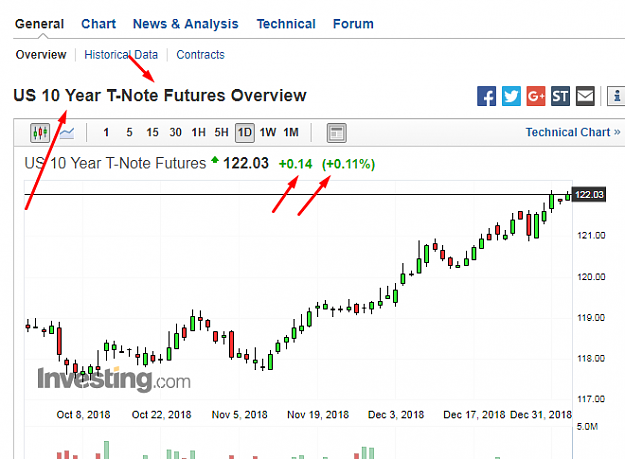Open the Historical Data link
This screenshot has height=459, width=625.
[121, 55]
